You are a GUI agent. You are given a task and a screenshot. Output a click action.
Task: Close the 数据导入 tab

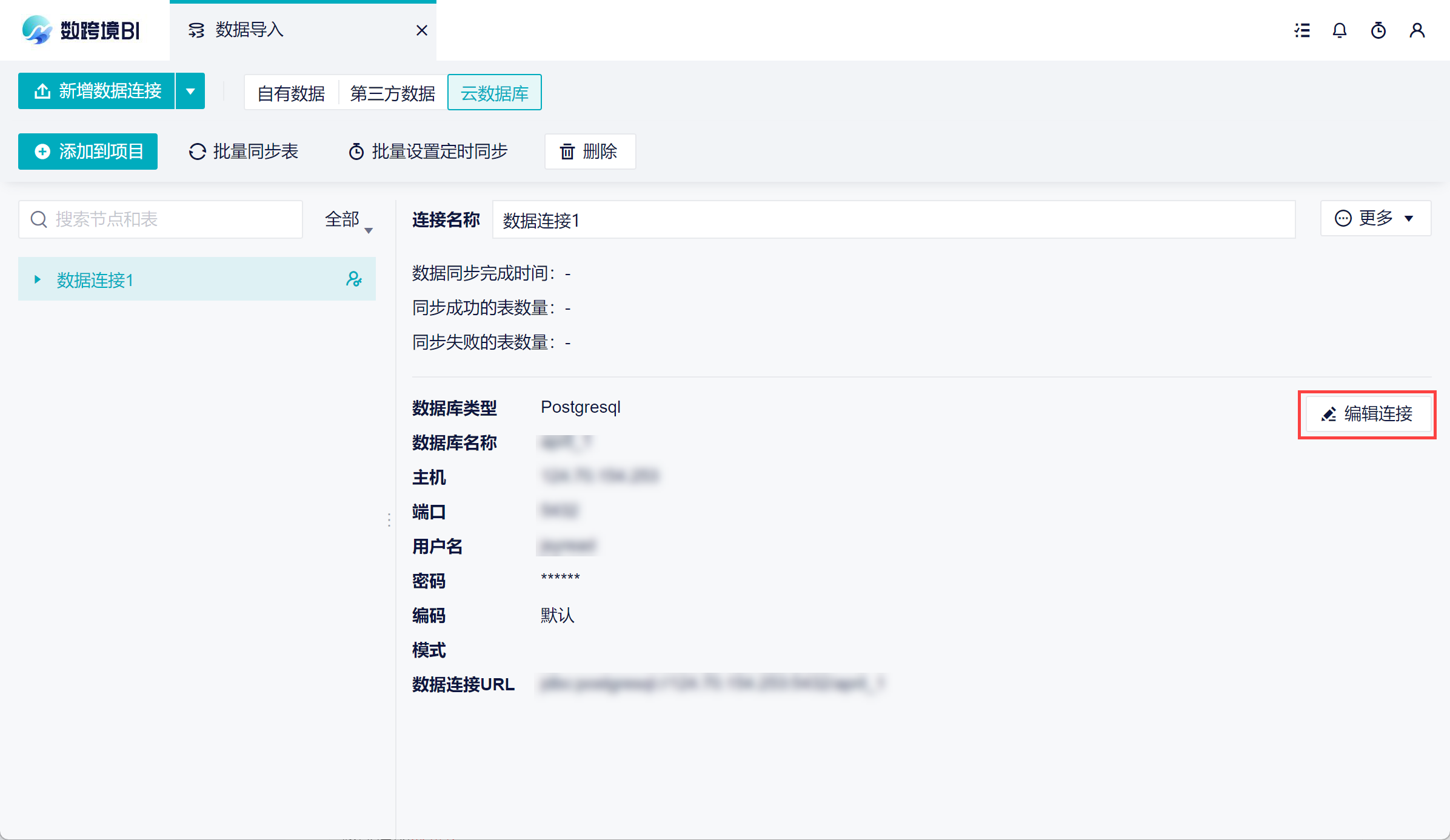coord(422,30)
